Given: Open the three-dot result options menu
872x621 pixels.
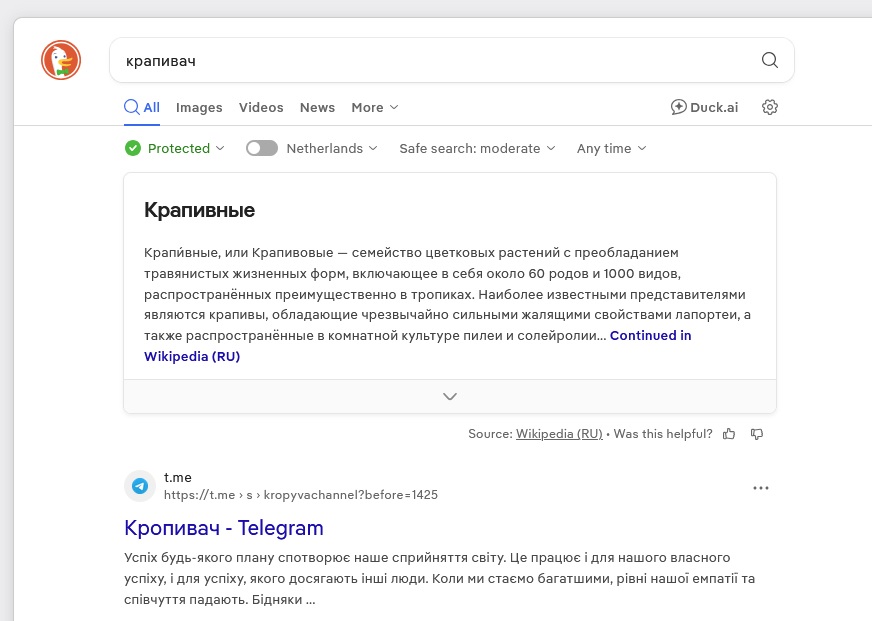Looking at the screenshot, I should click(761, 488).
